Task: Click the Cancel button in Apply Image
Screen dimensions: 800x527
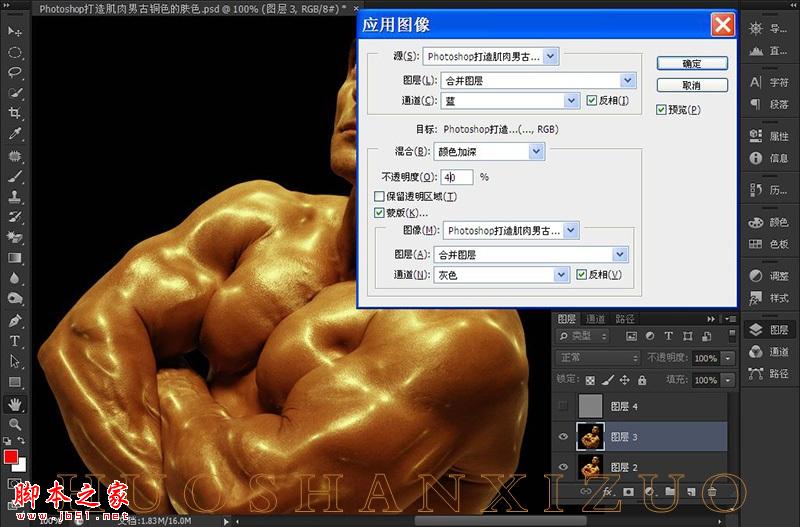Action: (692, 85)
